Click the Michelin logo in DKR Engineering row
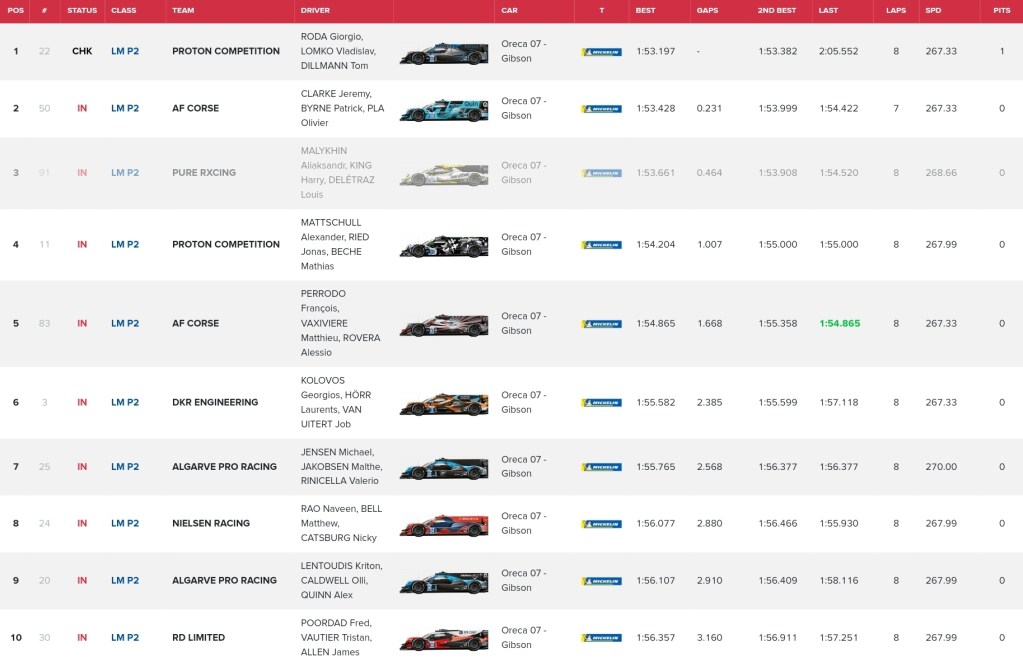The image size is (1023, 671). coord(602,403)
